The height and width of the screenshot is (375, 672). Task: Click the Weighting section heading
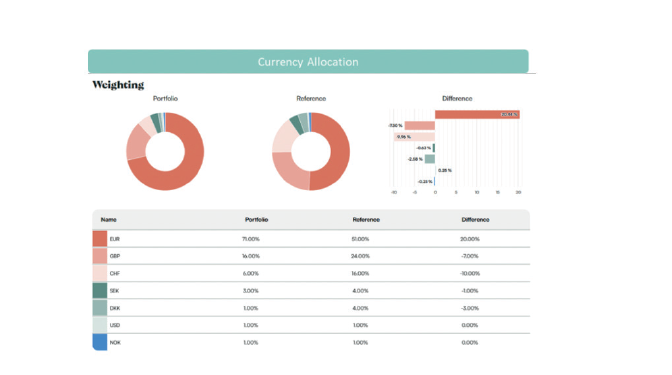click(x=118, y=85)
